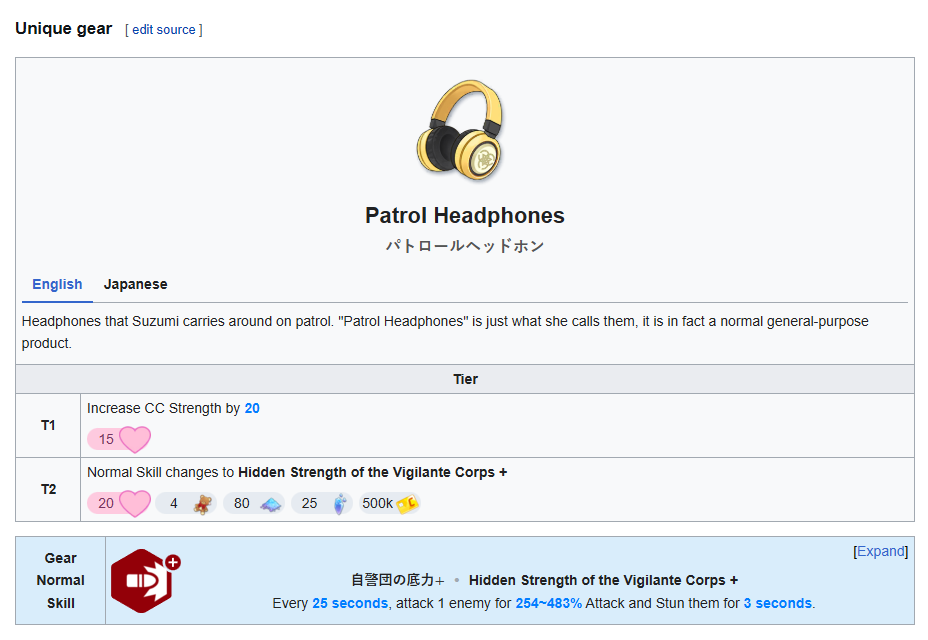Screen dimensions: 928x640
Task: Click the 254~483% attack value
Action: point(549,603)
